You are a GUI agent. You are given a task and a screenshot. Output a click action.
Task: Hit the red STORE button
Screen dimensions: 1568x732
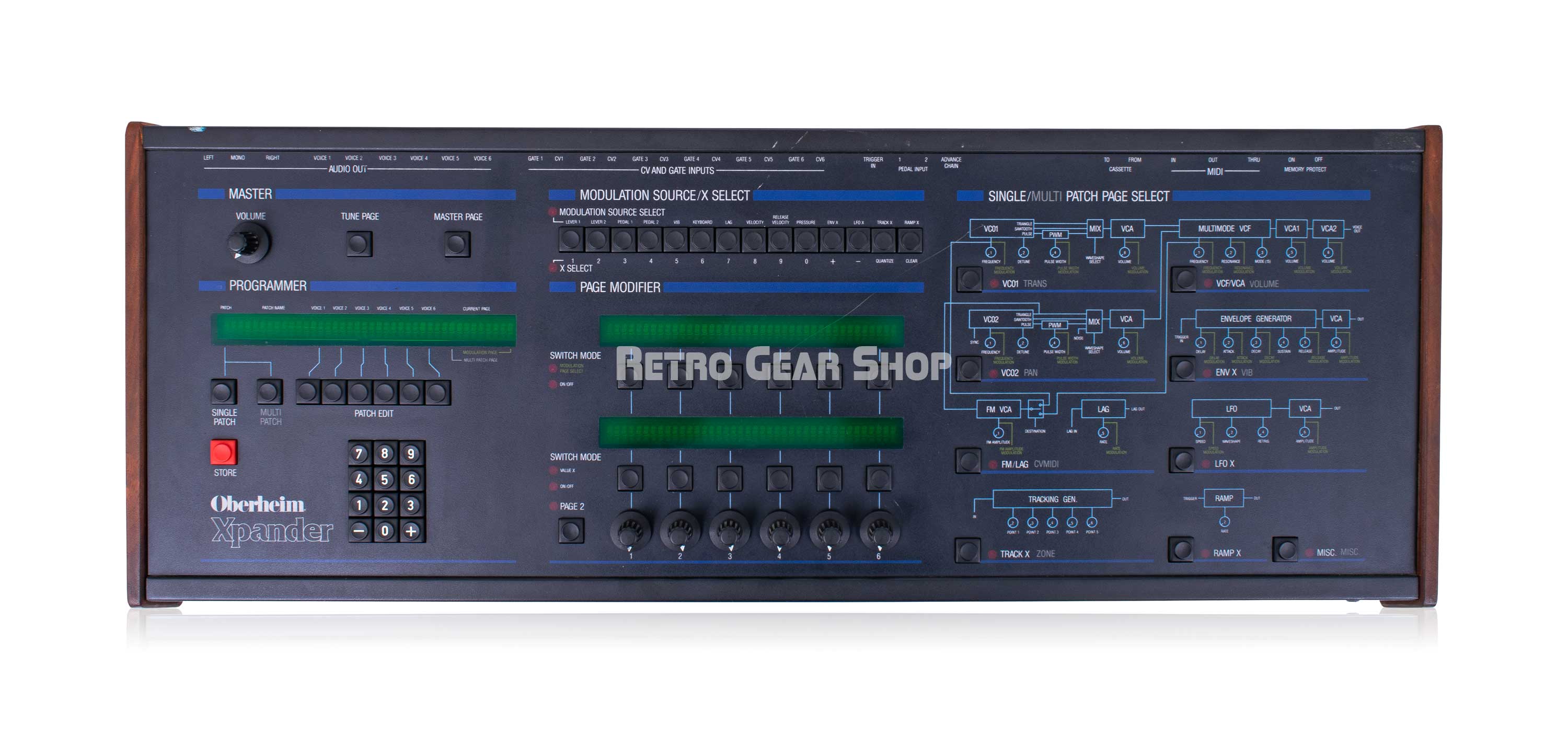(x=223, y=452)
